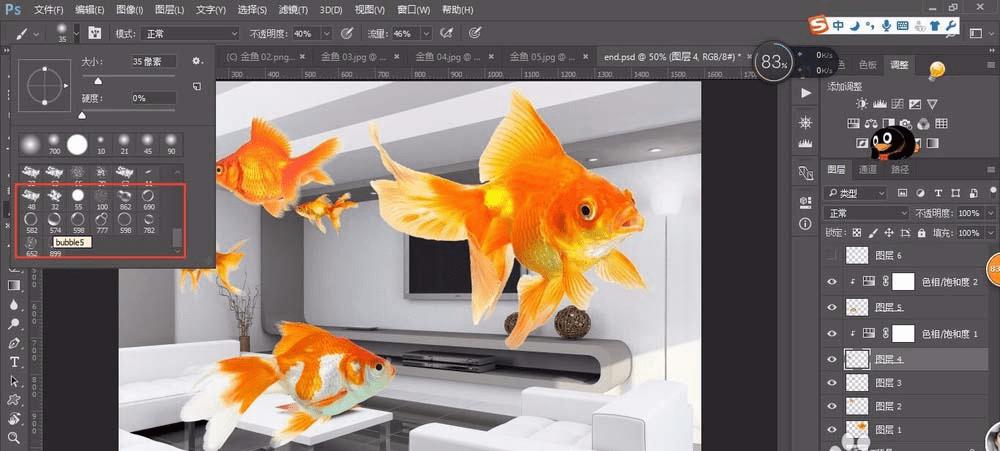Open the 文件(F) menu
The height and width of the screenshot is (451, 1000).
[x=48, y=10]
